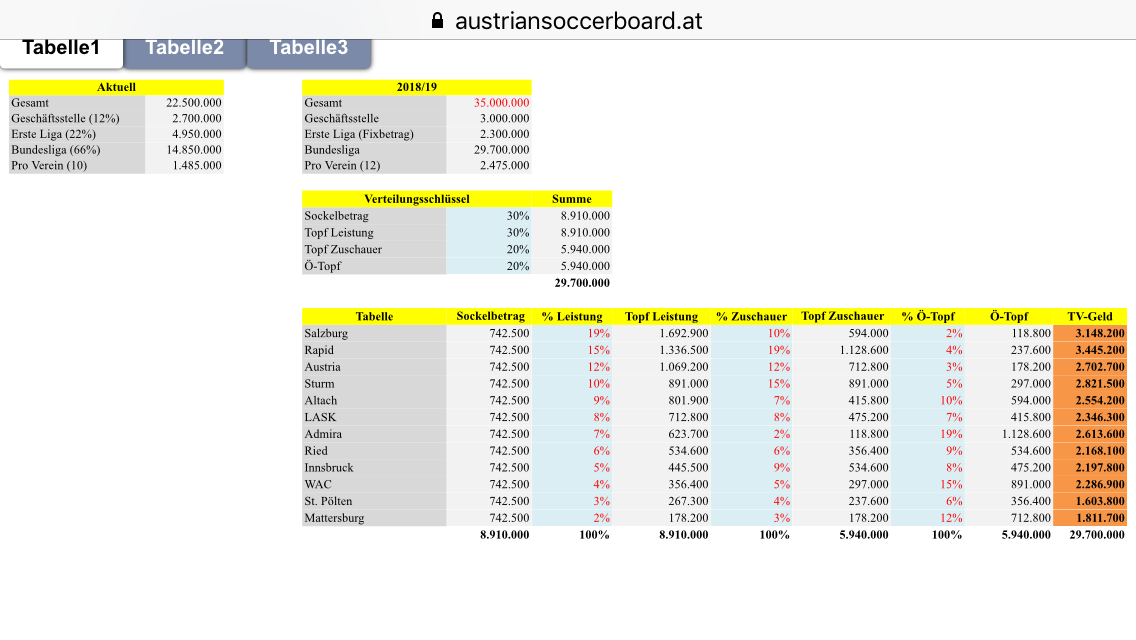This screenshot has width=1136, height=640.
Task: Click the '% Ö-Topf' column header
Action: pos(928,317)
